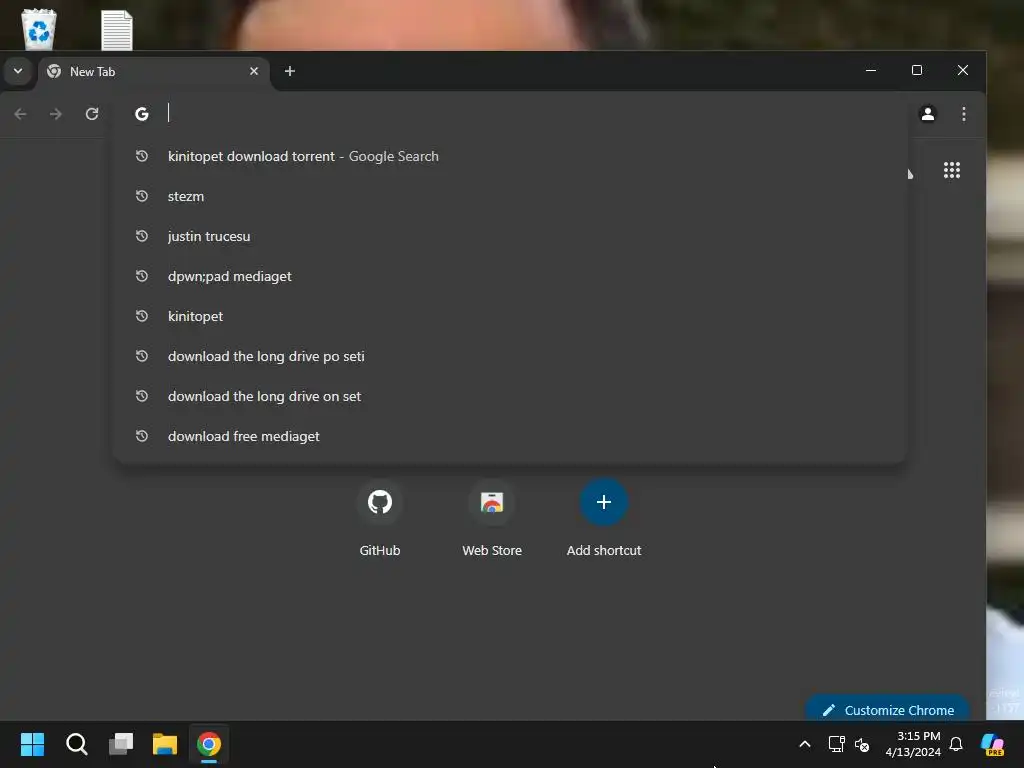
Task: Open the GitHub shortcut
Action: pyautogui.click(x=379, y=519)
